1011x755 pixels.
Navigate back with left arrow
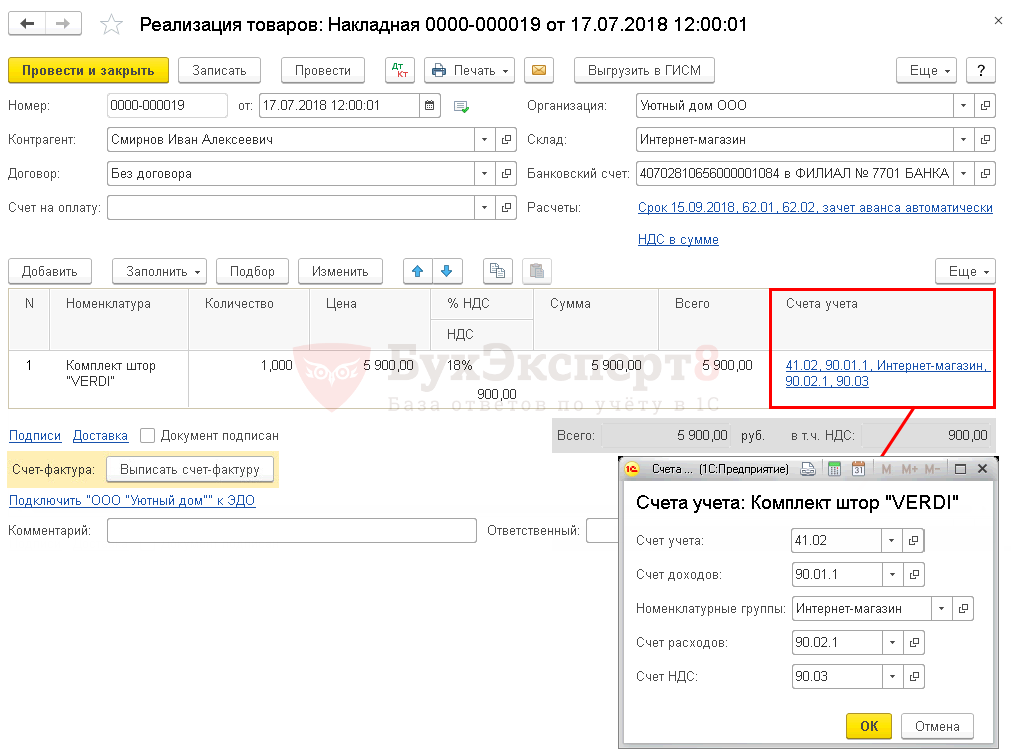27,24
